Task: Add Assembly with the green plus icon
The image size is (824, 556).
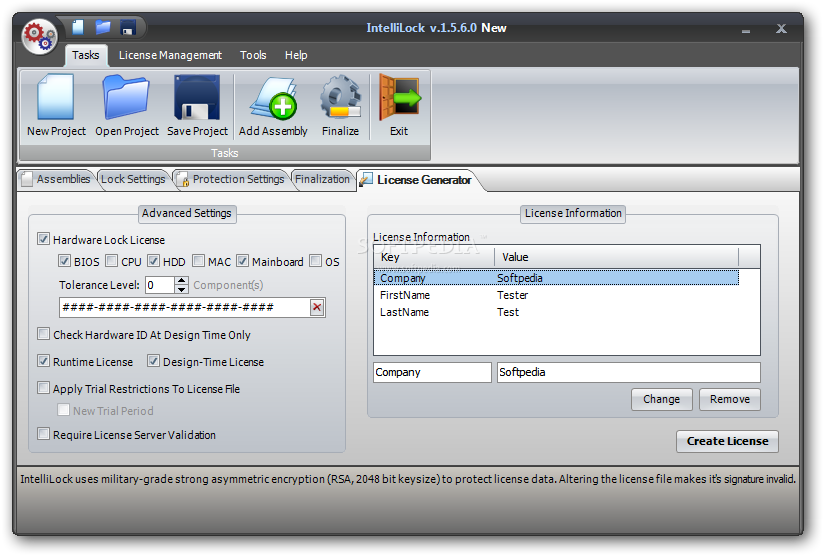Action: [x=273, y=106]
